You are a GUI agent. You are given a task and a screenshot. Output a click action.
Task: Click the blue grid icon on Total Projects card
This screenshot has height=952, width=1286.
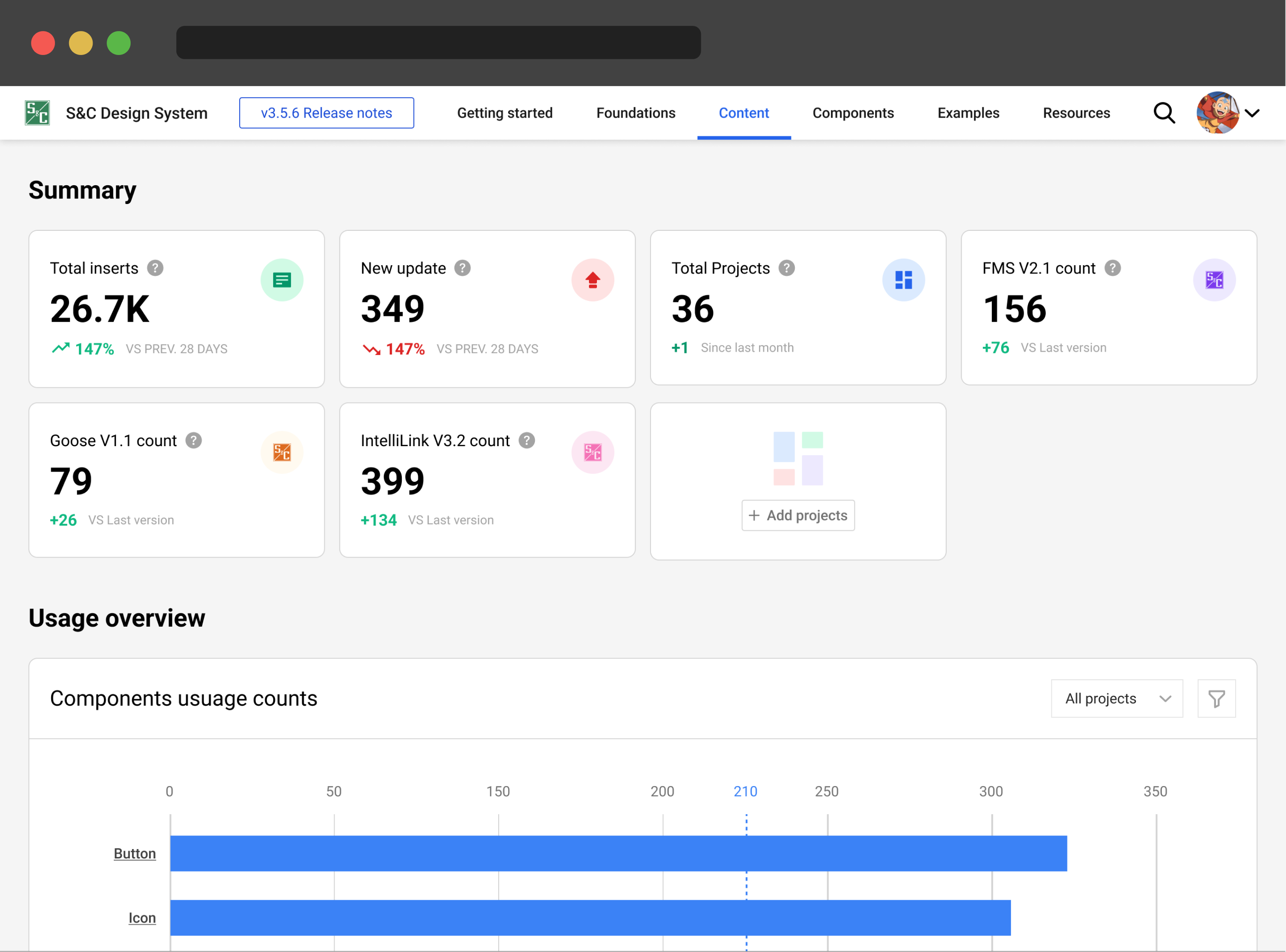coord(903,280)
